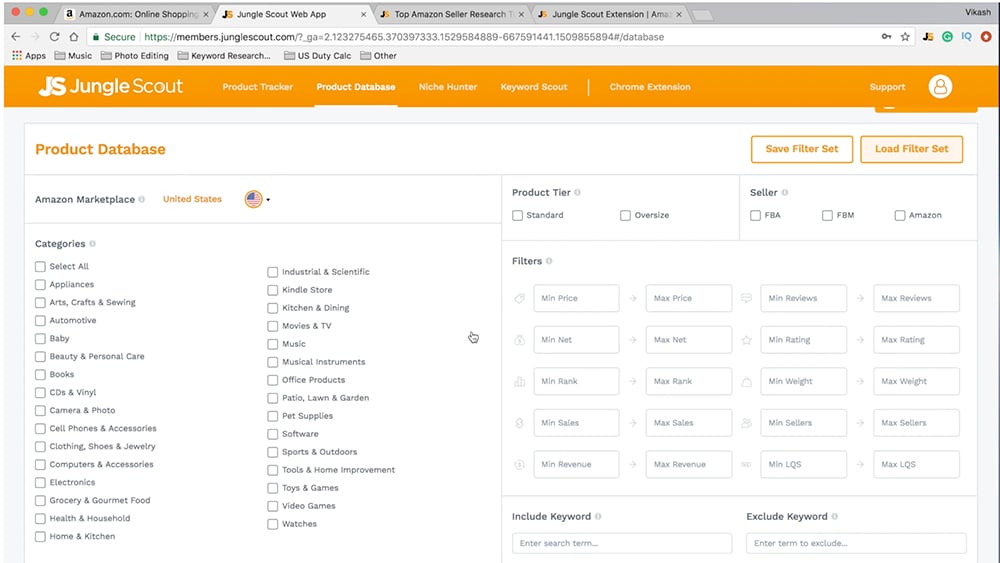The image size is (1000, 563).
Task: Click the price tag icon near Min Price
Action: coord(520,298)
